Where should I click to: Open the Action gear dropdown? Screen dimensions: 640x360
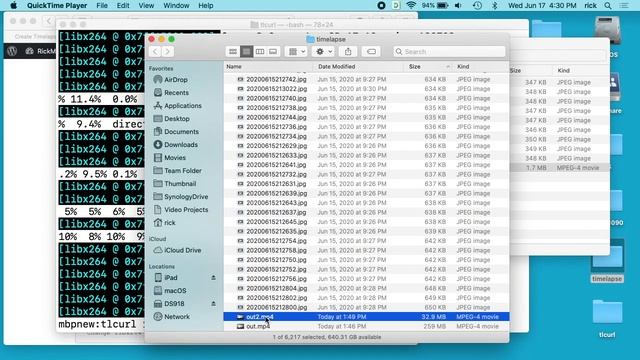[x=324, y=51]
